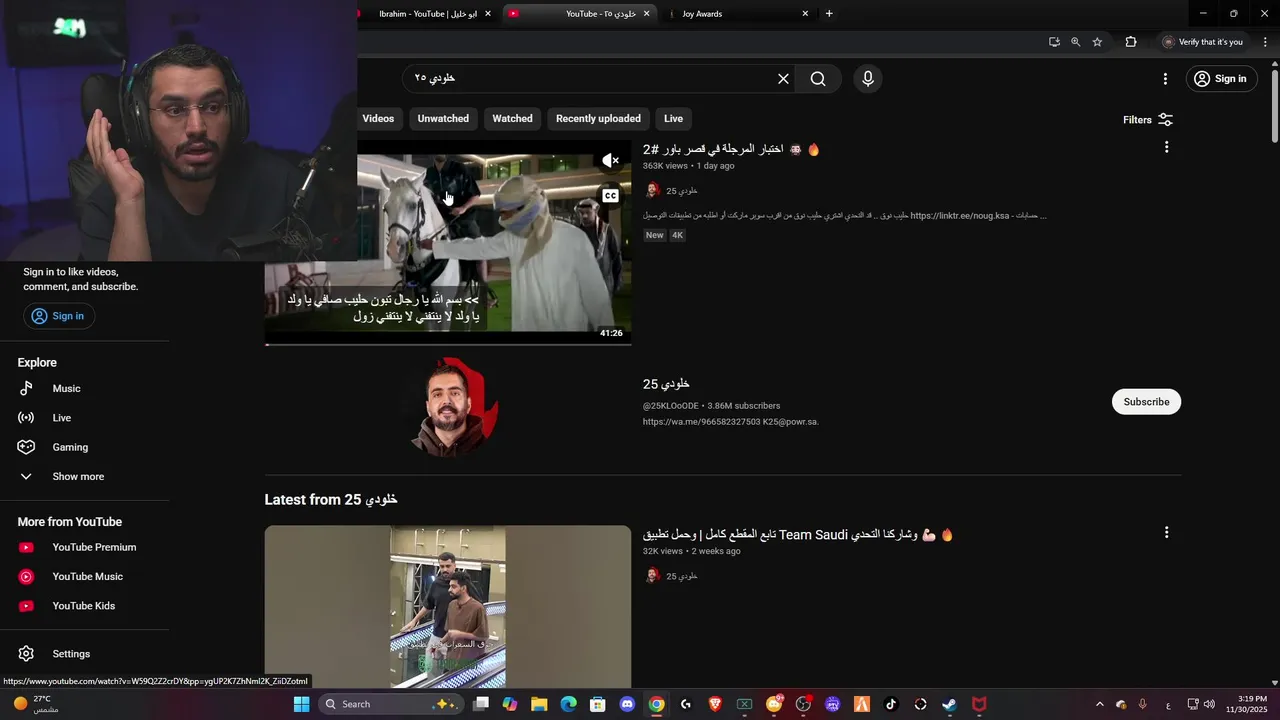Clear the search query with the X
This screenshot has width=1280, height=720.
[x=783, y=79]
